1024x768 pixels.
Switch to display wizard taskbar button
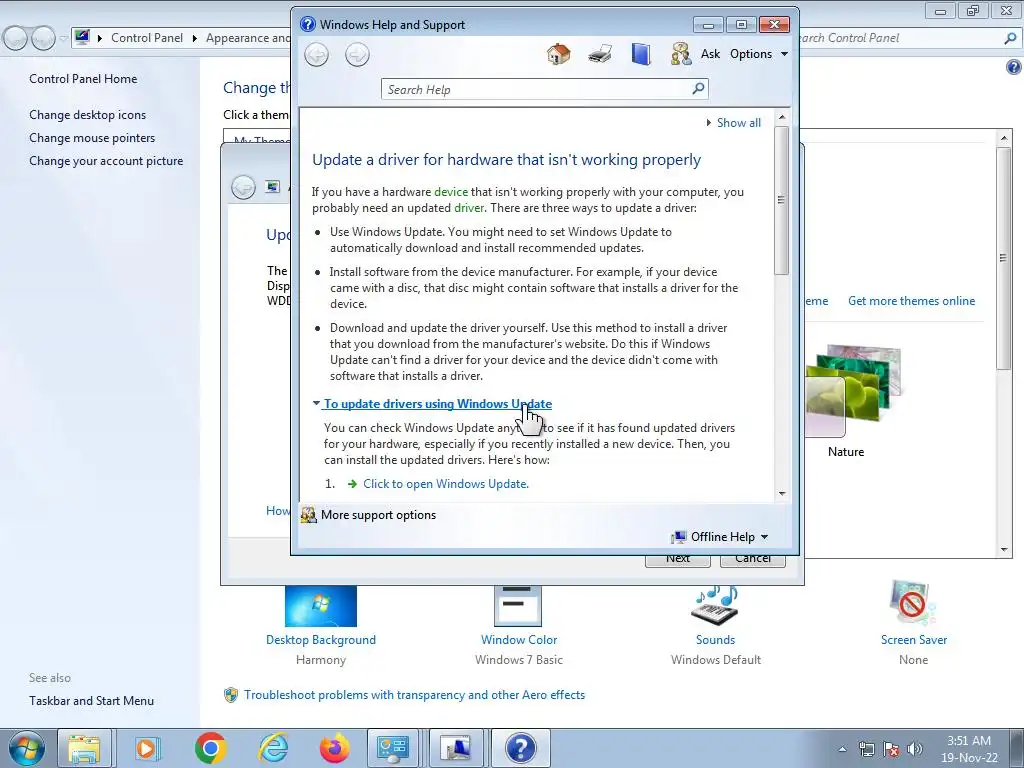(x=456, y=748)
